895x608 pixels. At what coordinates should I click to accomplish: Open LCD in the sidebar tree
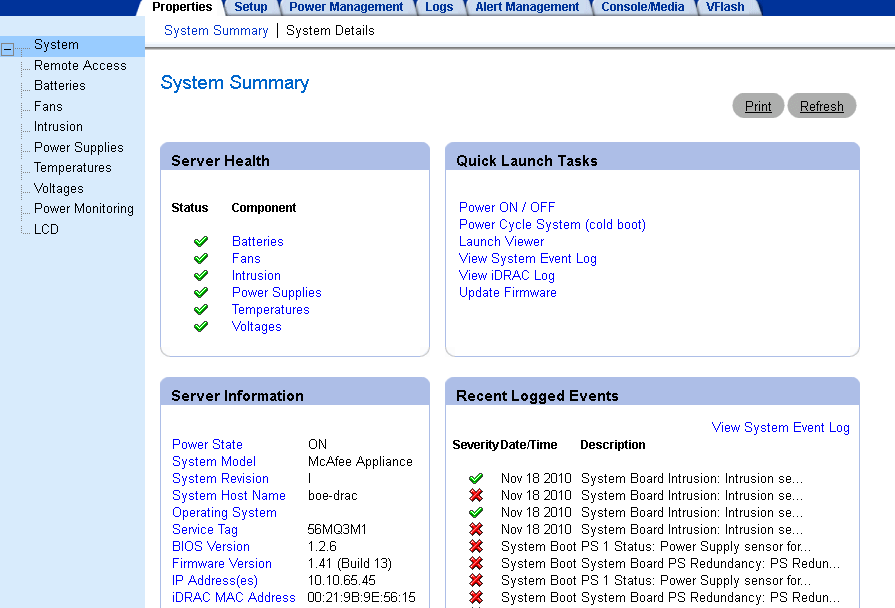tap(46, 229)
